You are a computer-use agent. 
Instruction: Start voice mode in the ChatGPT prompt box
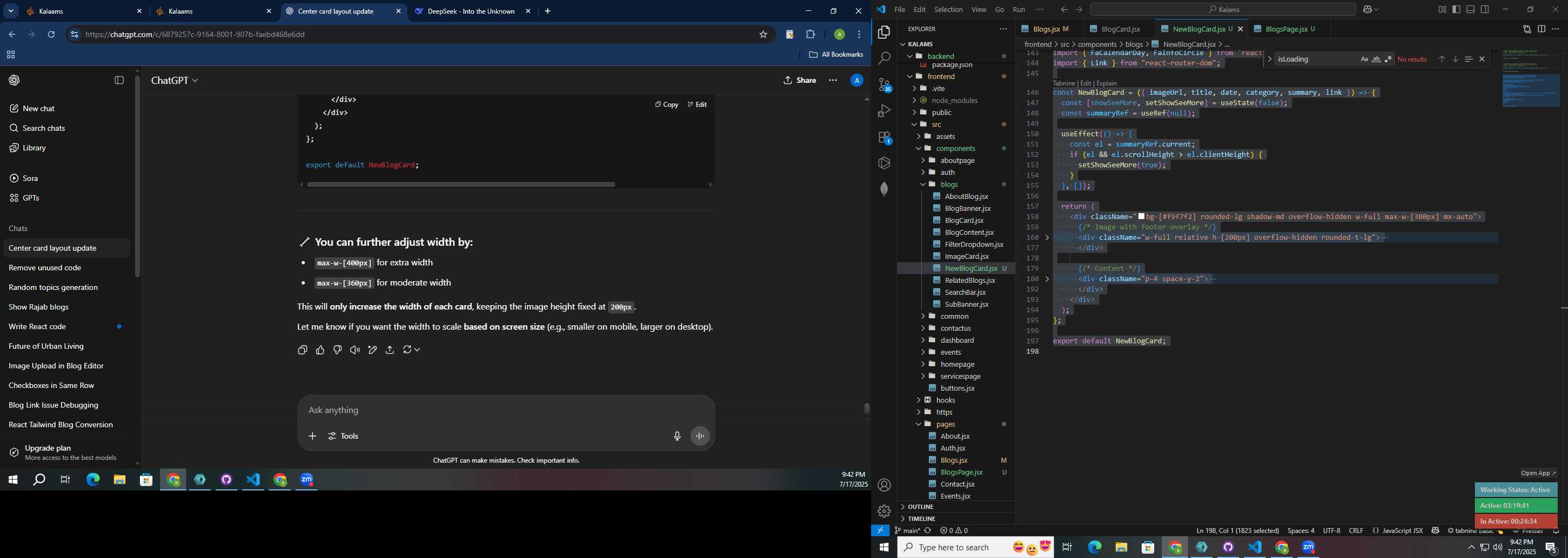700,436
